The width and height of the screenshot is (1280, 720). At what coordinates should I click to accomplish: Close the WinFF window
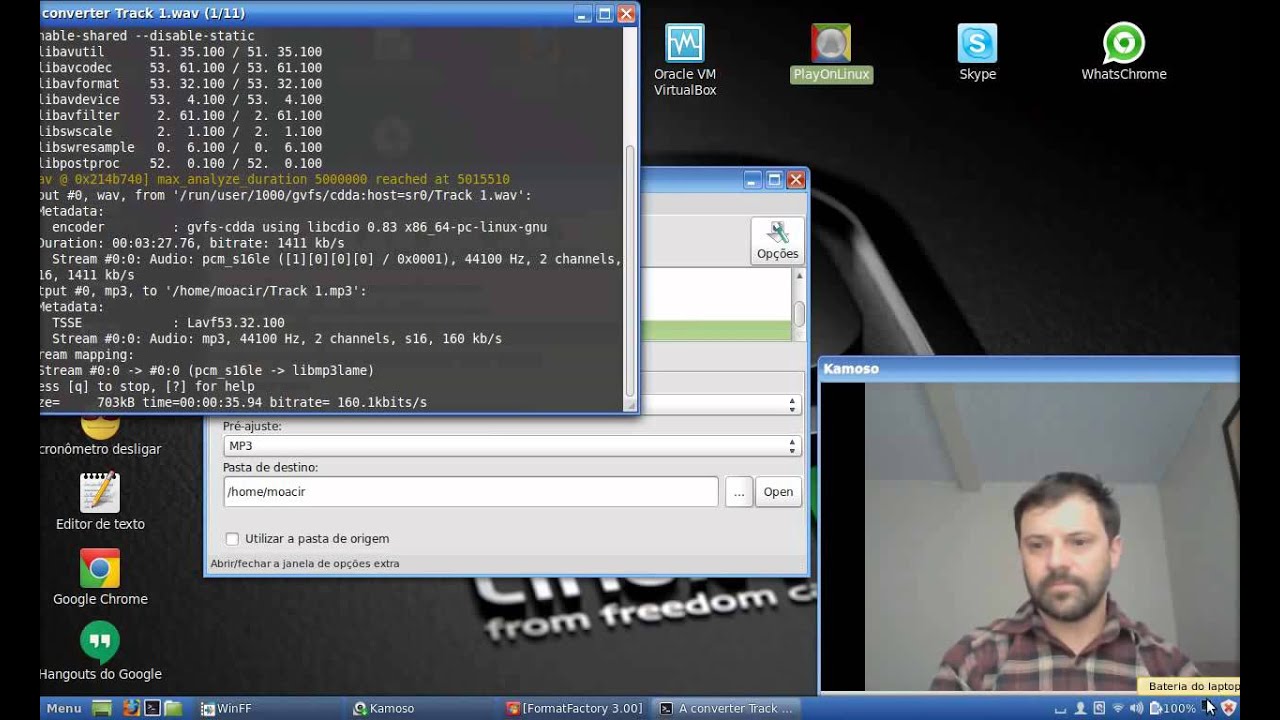pos(796,180)
